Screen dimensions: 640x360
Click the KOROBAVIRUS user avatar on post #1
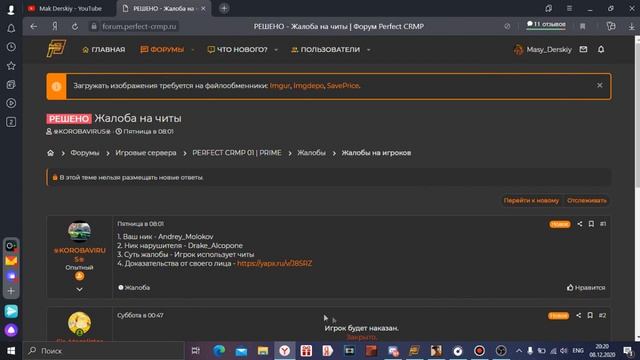point(79,231)
